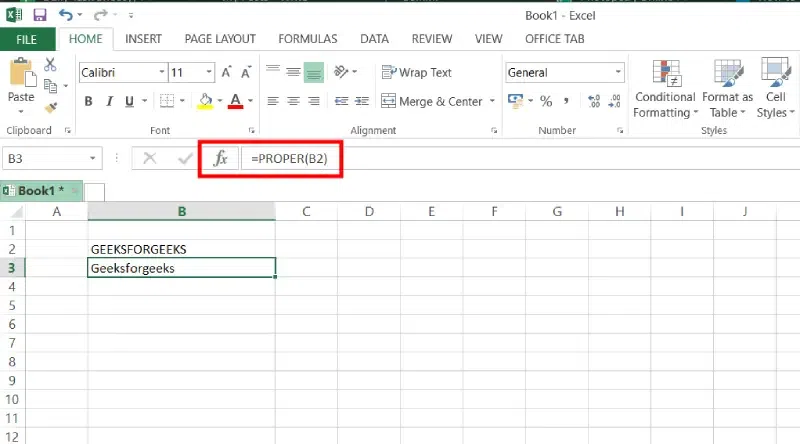Open the font size 11 dropdown
Screen dimensions: 800x444
(x=209, y=72)
